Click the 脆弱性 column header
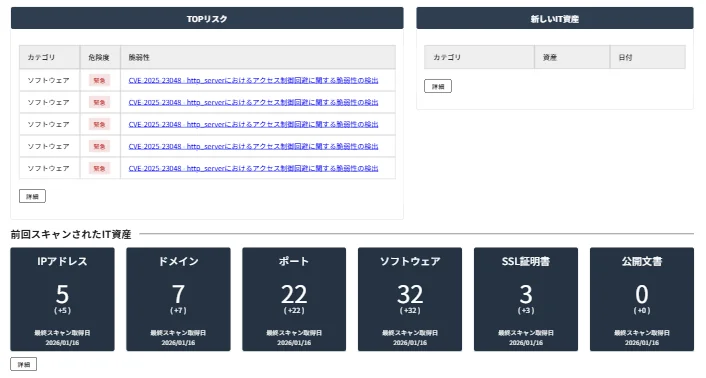This screenshot has height=378, width=706. coord(258,57)
